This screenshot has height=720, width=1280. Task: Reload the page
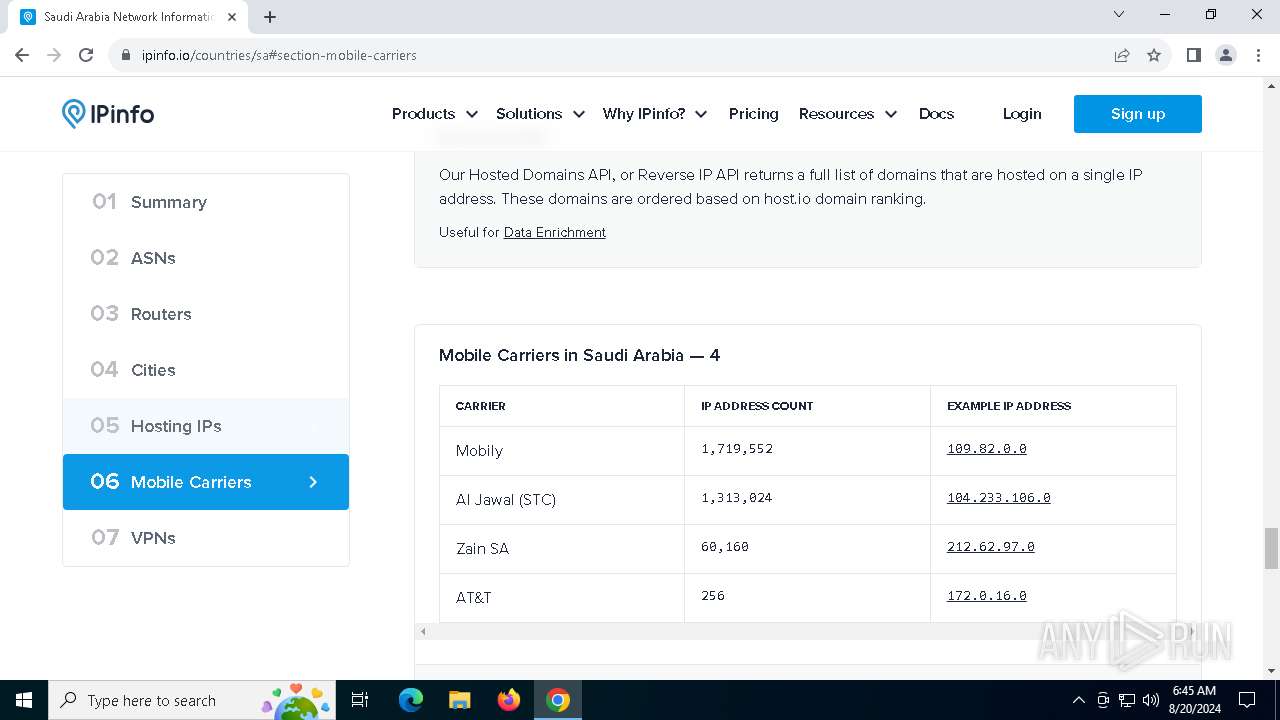point(86,55)
